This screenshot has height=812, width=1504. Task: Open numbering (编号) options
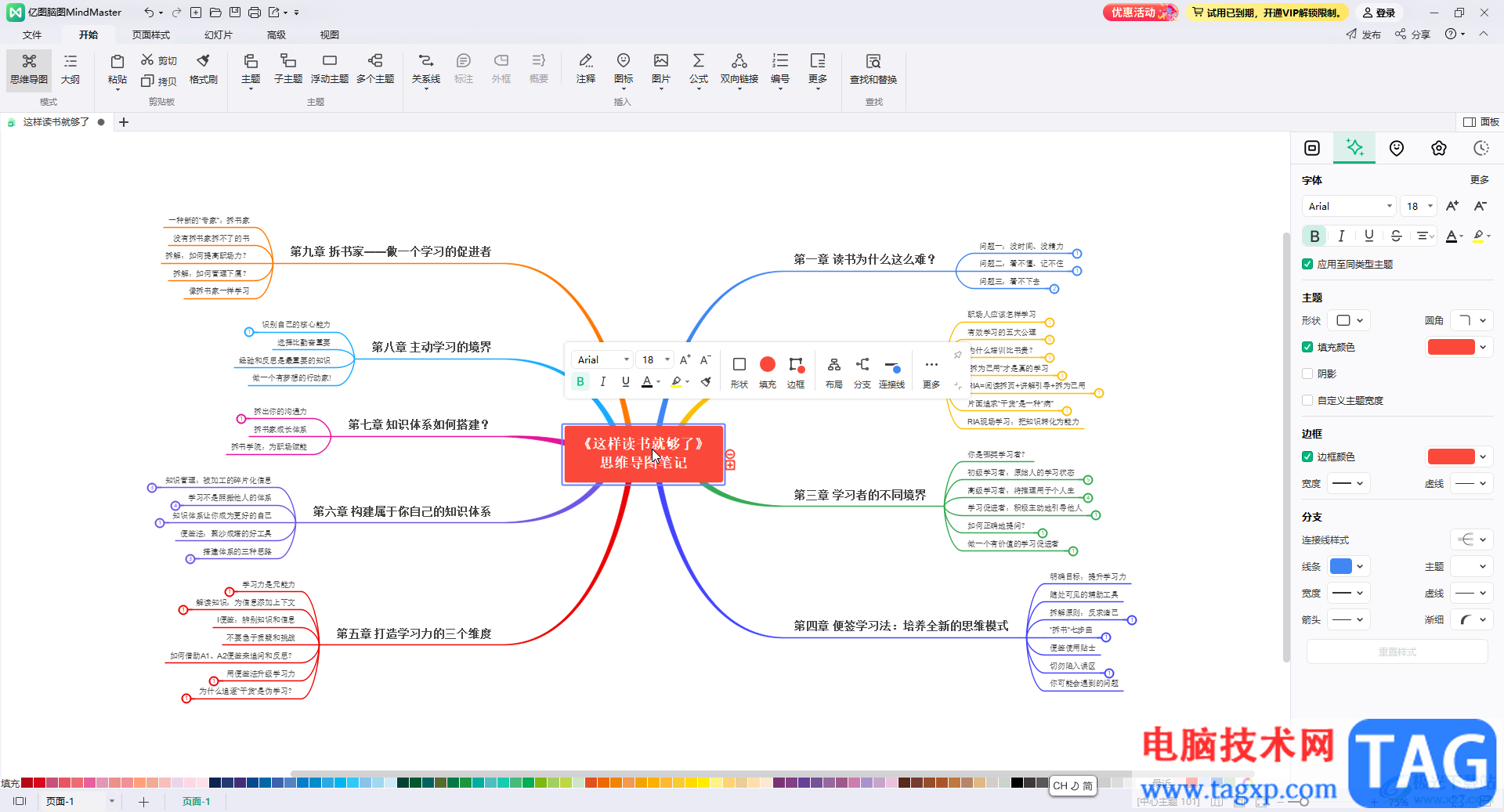(780, 70)
